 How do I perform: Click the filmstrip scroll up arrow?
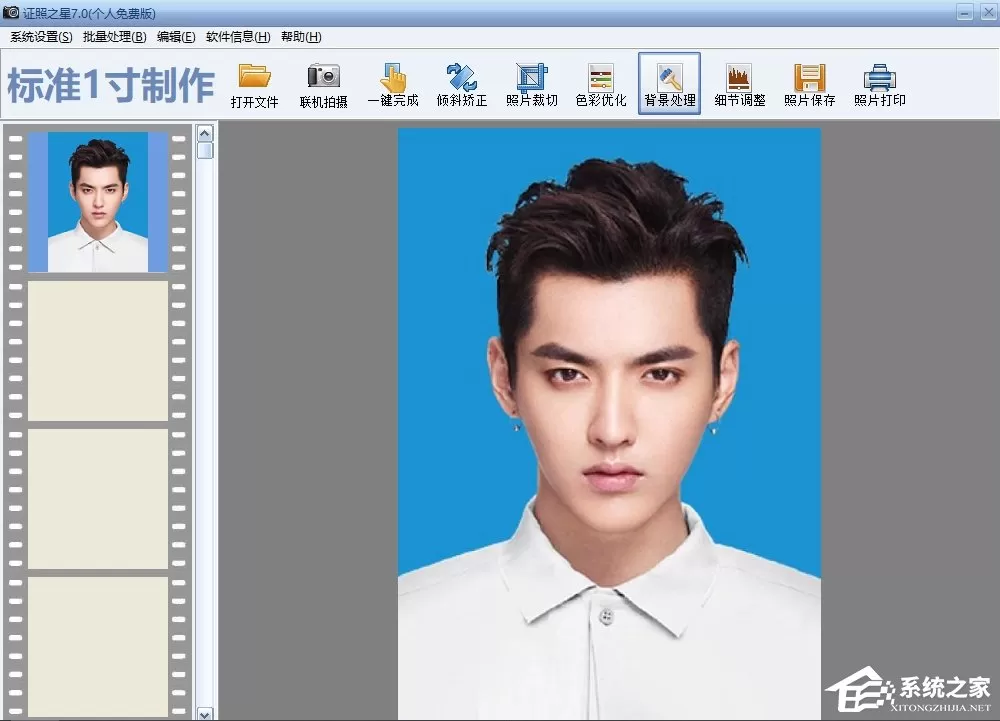point(205,133)
